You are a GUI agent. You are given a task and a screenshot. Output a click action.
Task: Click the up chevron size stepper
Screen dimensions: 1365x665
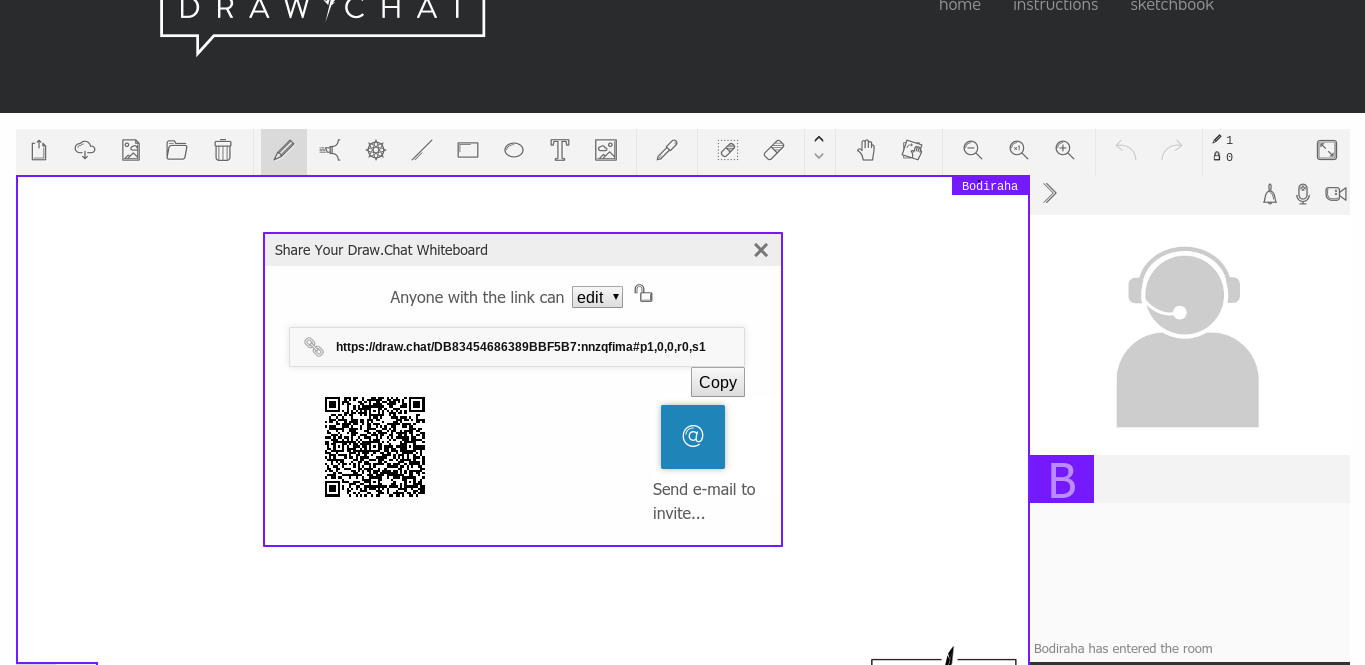tap(819, 139)
